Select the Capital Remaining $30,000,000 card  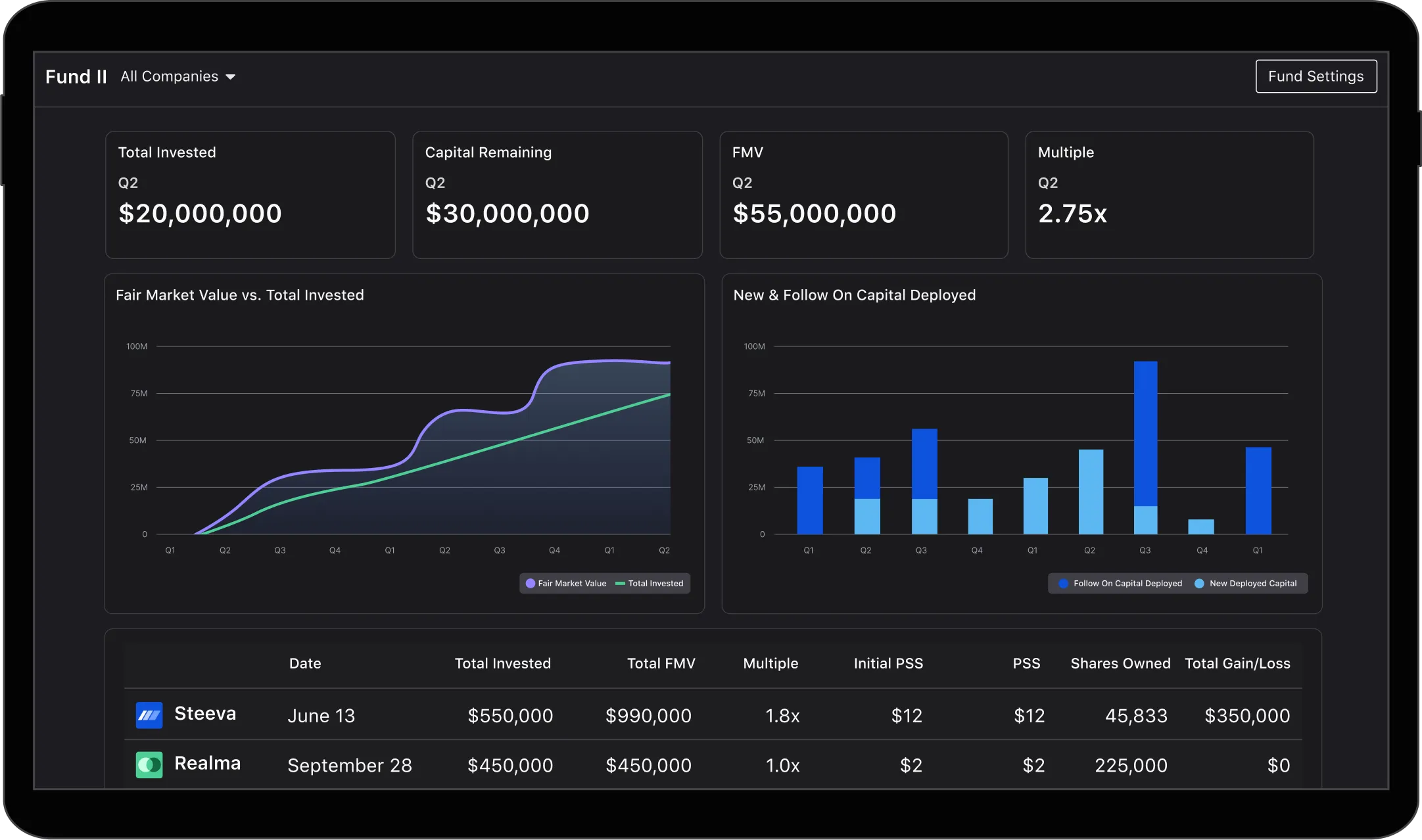pos(557,195)
